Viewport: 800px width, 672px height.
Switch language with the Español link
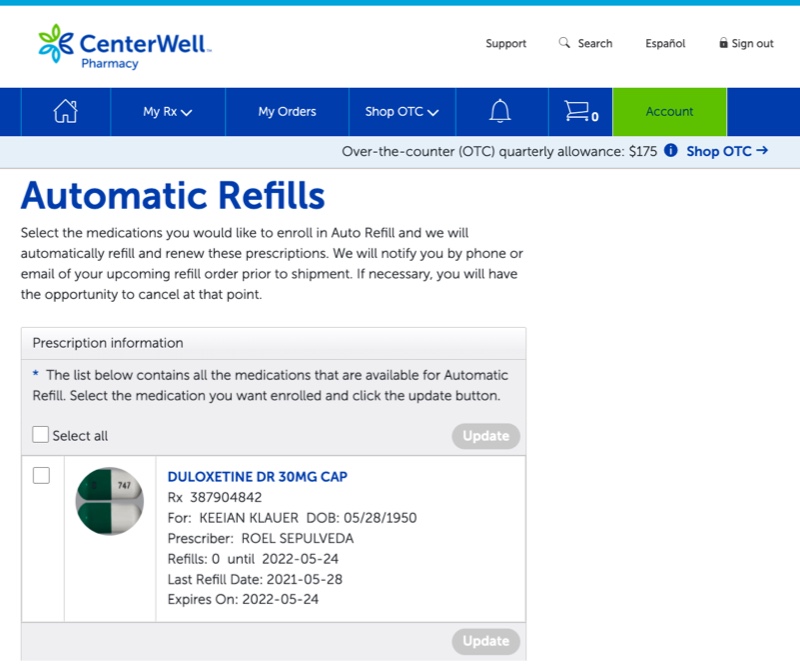[665, 43]
